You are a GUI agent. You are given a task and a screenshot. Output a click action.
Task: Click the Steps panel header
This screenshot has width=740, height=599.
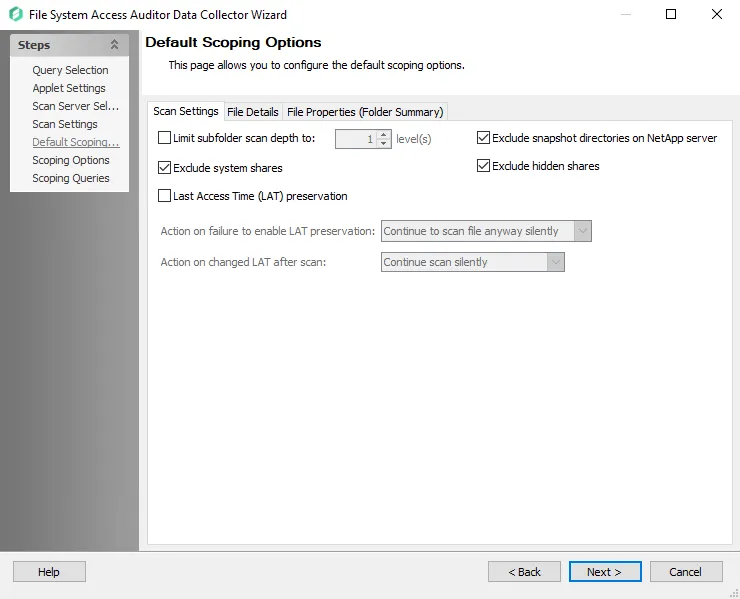tap(69, 45)
